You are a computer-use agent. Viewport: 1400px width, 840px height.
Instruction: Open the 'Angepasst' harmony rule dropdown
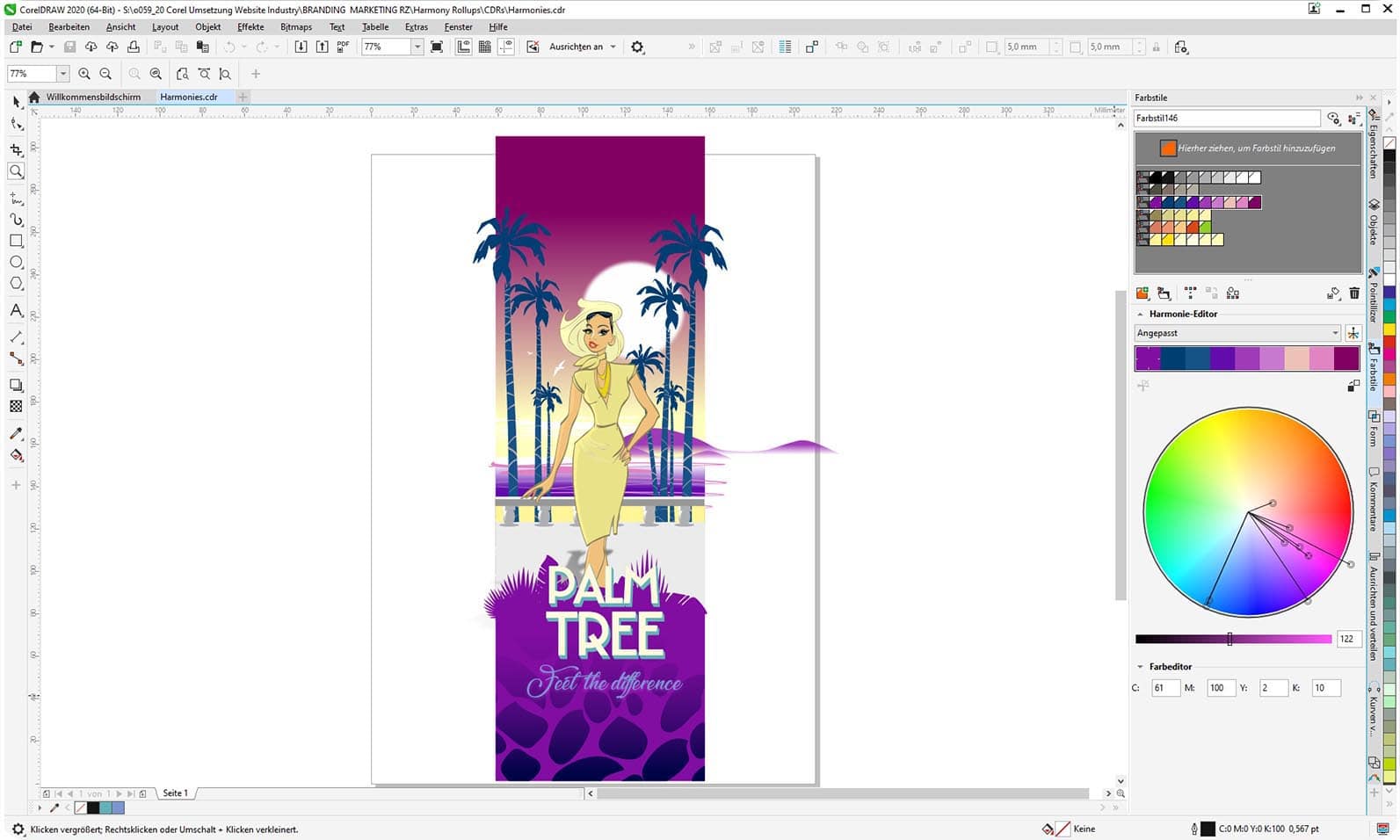(x=1237, y=333)
